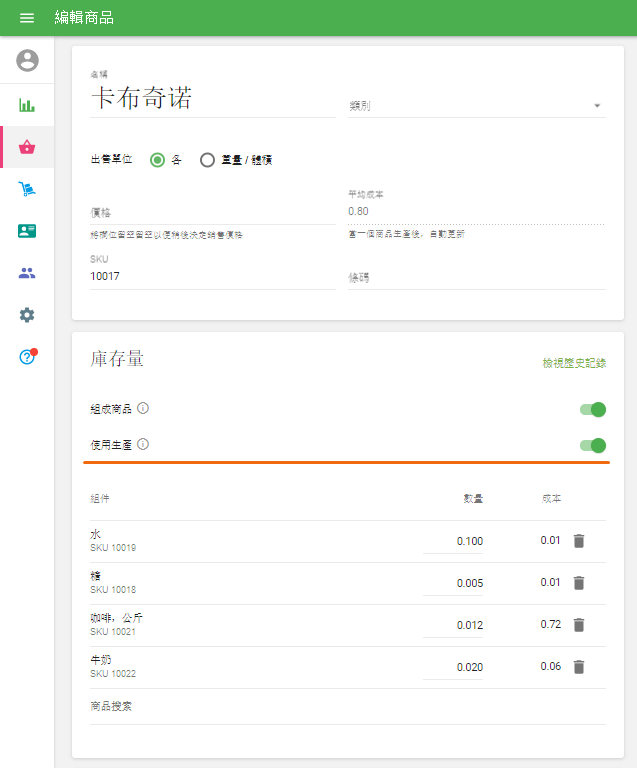Delete the 牛奶 component row
Screen dimensions: 637x768
579,667
